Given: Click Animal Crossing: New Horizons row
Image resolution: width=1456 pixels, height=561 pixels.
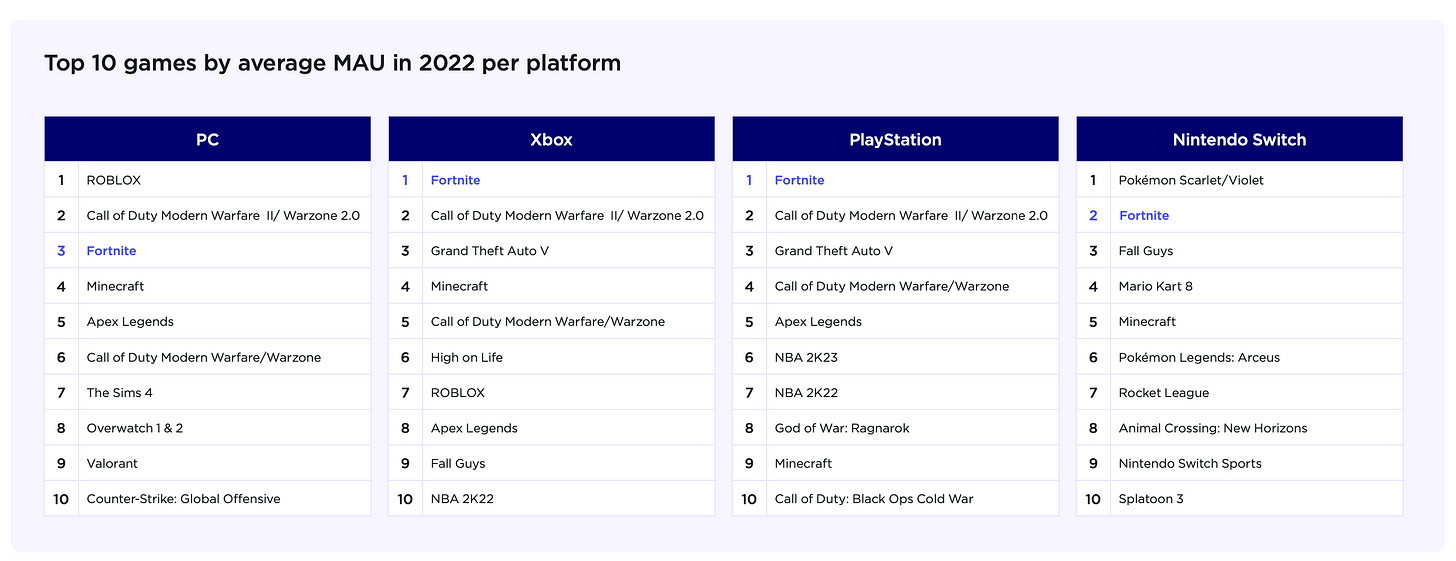Looking at the screenshot, I should click(1212, 428).
